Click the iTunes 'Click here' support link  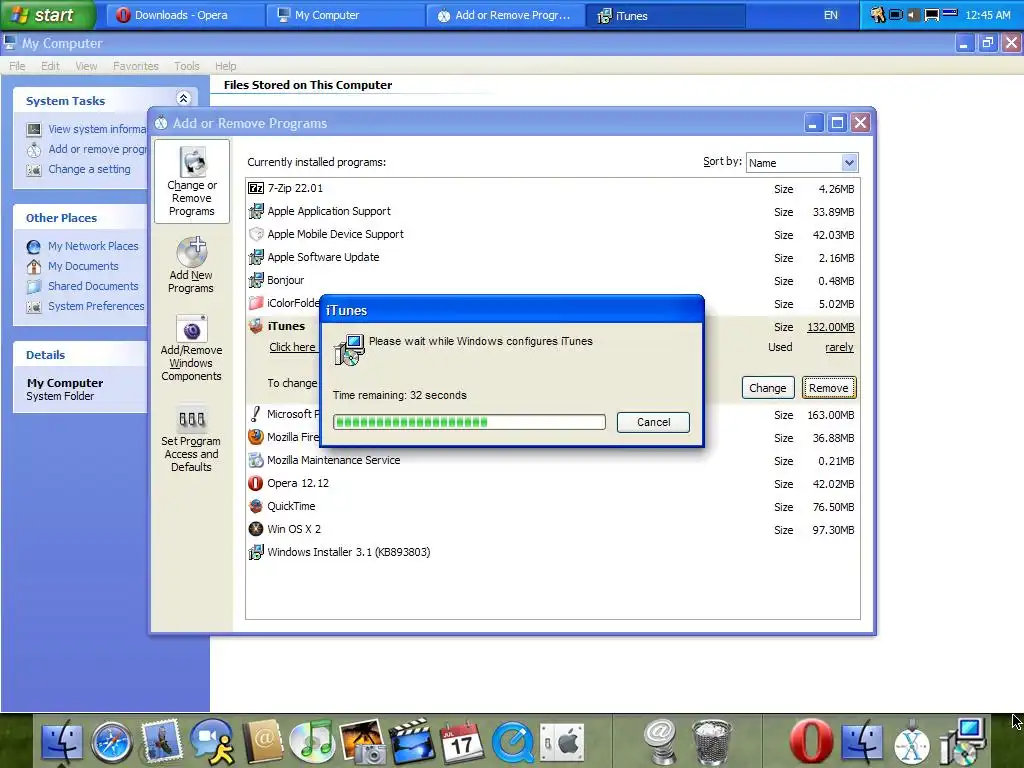pos(293,347)
